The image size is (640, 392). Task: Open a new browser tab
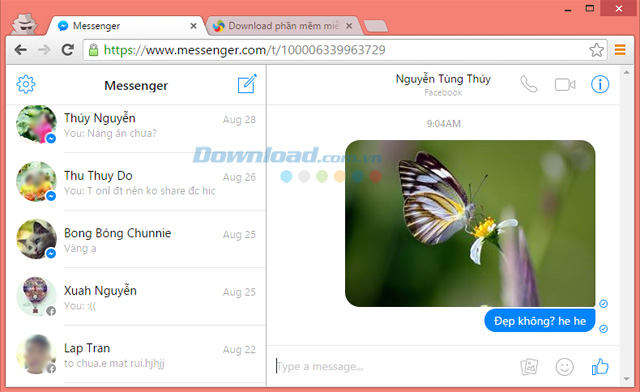376,26
